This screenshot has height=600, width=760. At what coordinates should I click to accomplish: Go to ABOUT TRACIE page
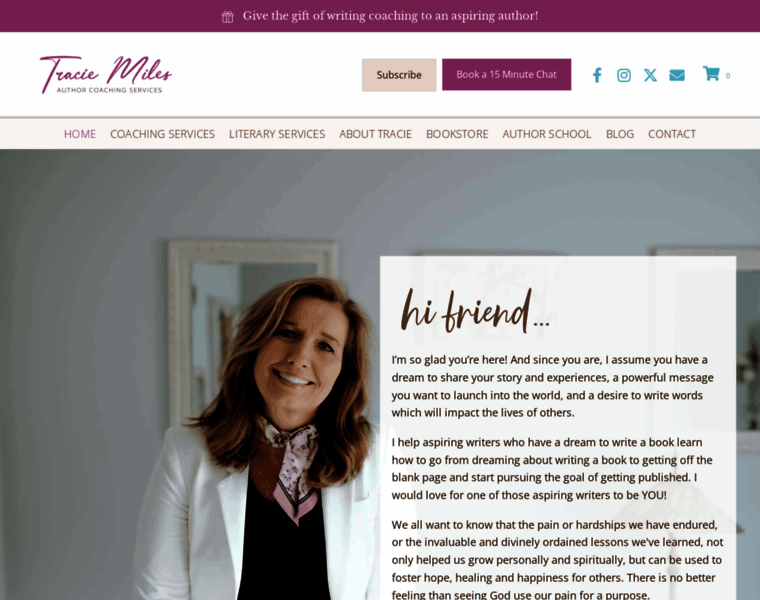pos(376,134)
